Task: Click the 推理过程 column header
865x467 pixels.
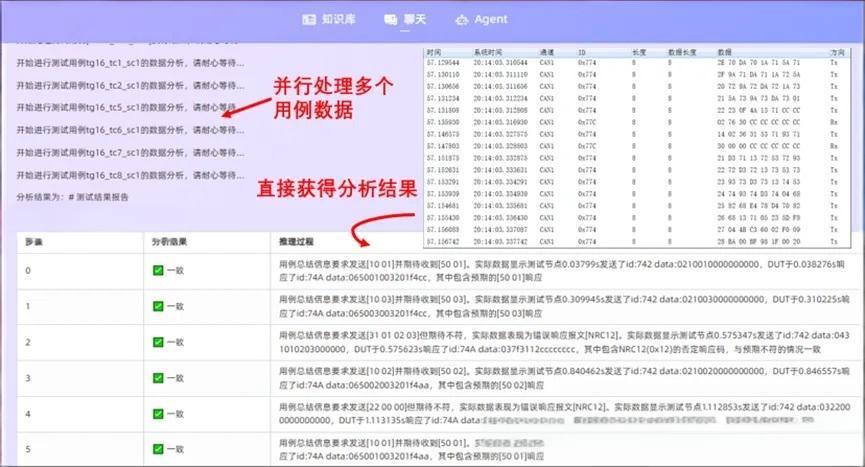Action: coord(296,241)
